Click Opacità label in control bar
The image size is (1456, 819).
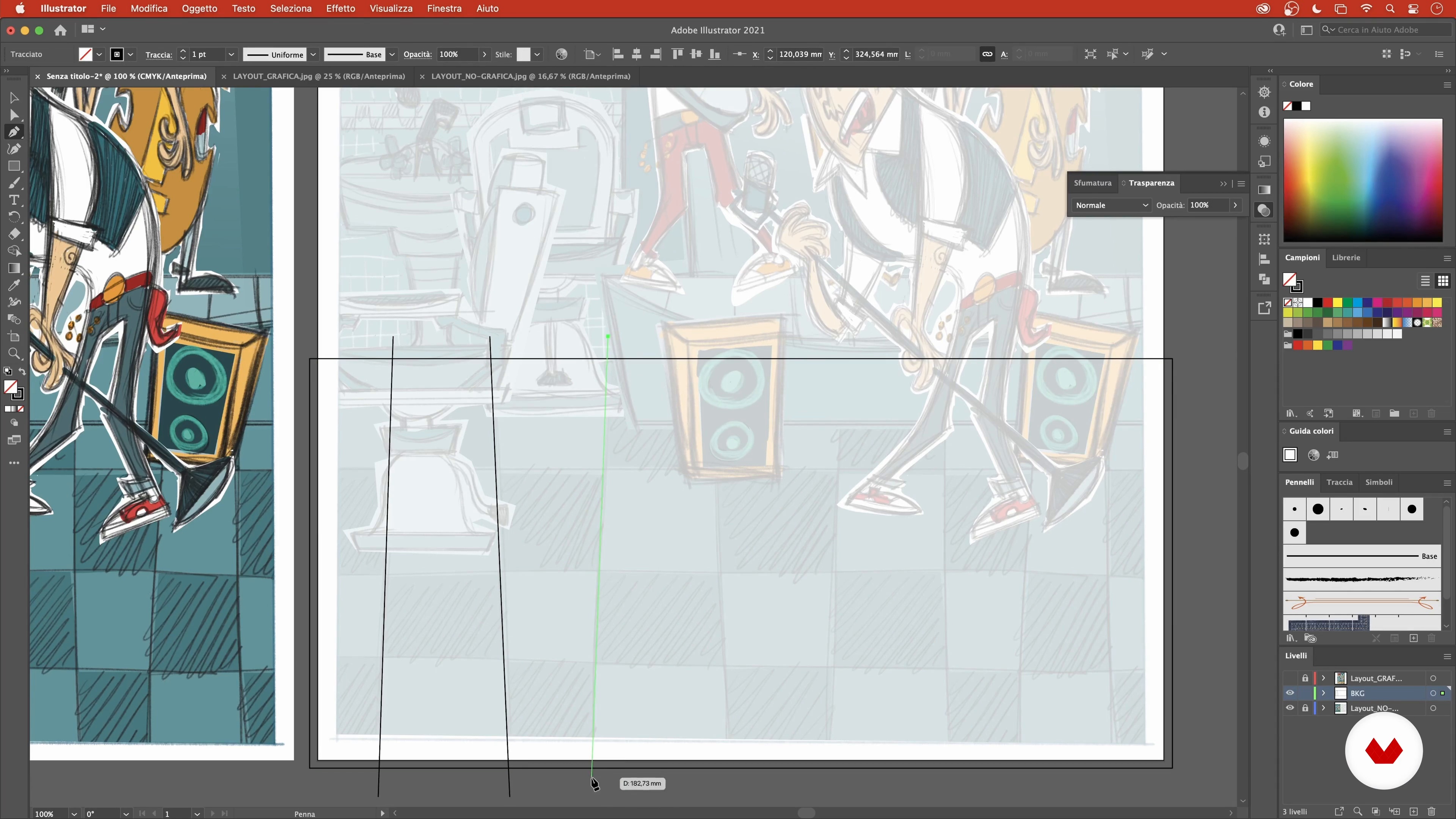418,54
